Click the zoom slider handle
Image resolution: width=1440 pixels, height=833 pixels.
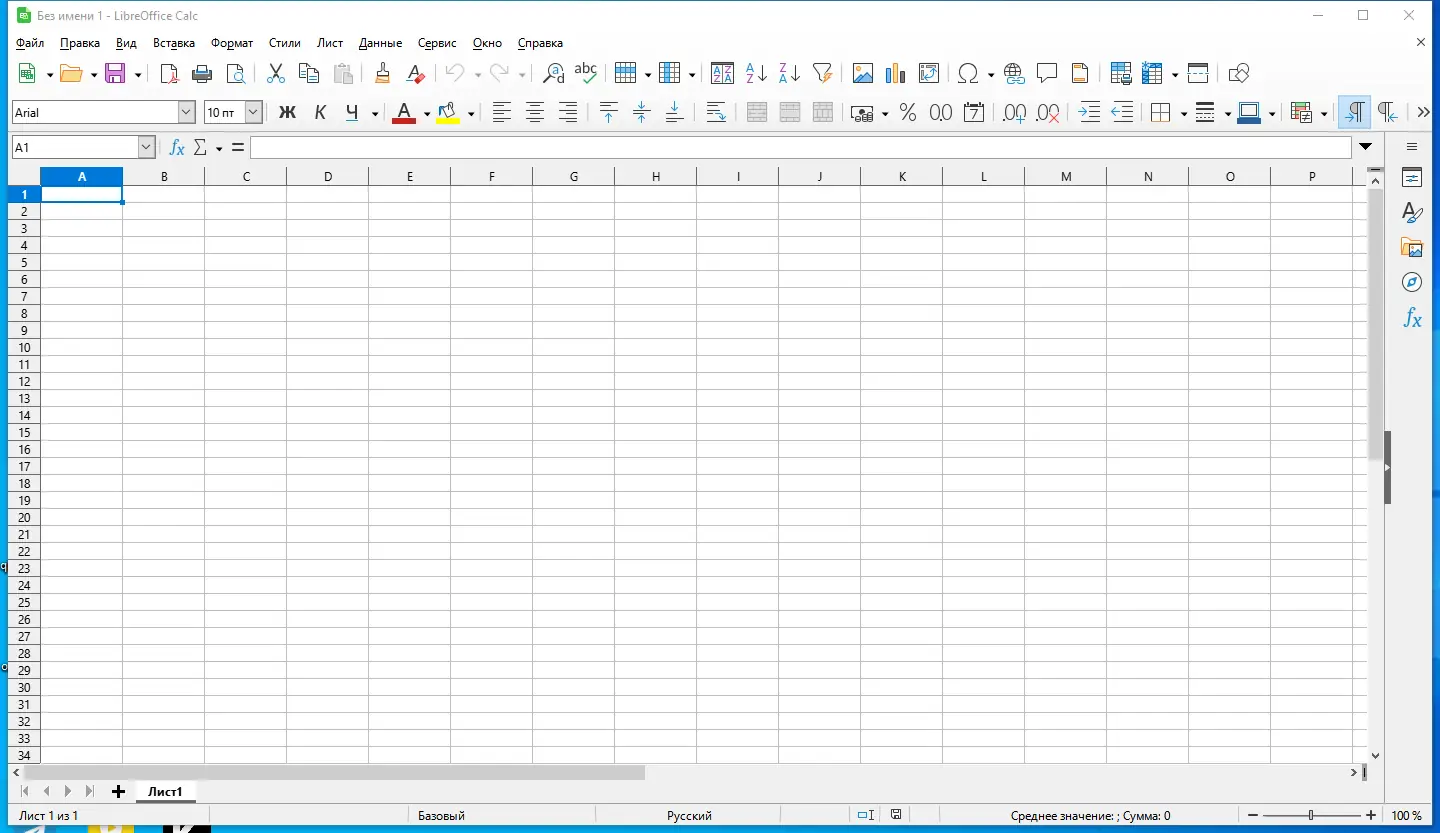[x=1311, y=815]
